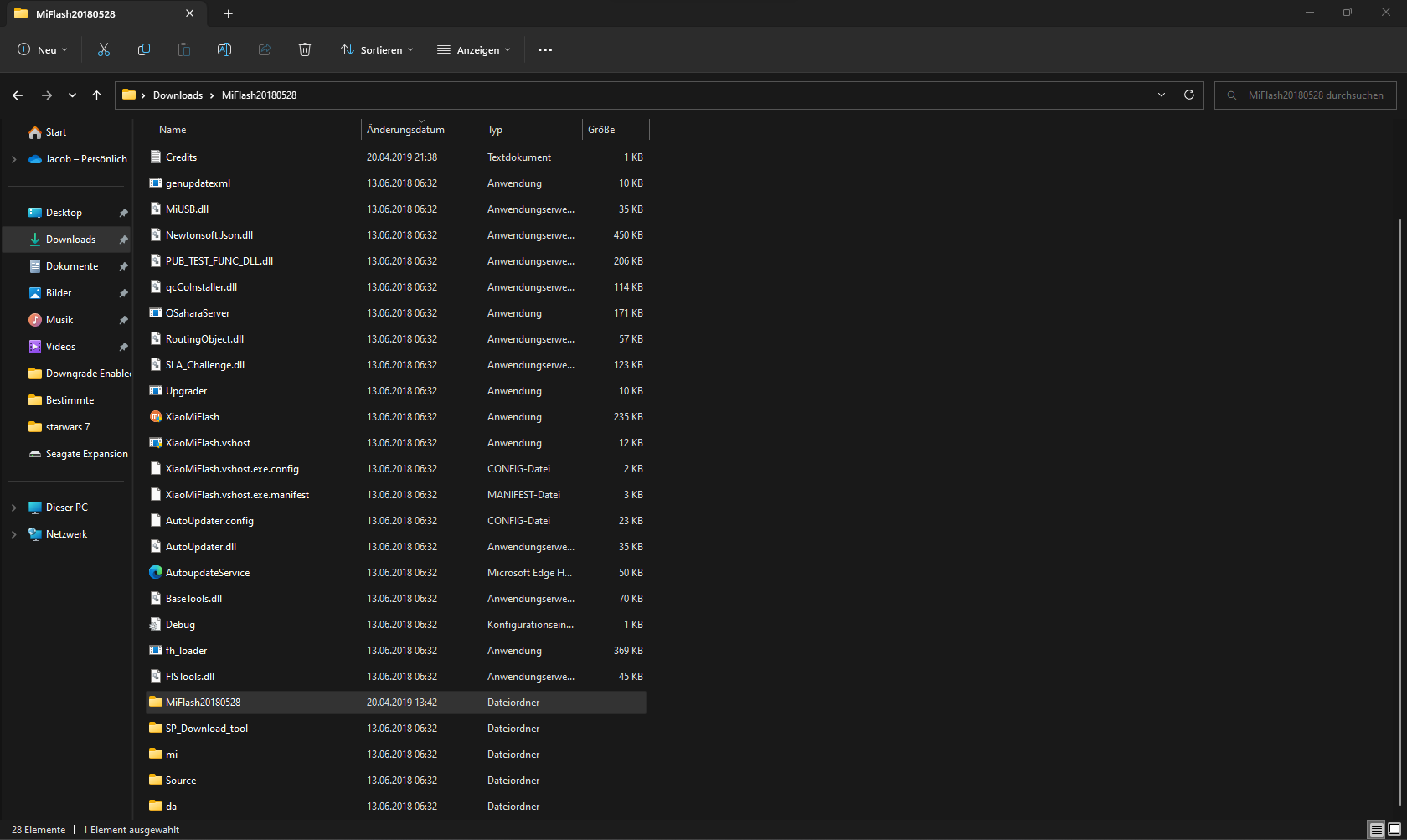Click the Copy icon in toolbar
The height and width of the screenshot is (840, 1407).
pos(144,50)
